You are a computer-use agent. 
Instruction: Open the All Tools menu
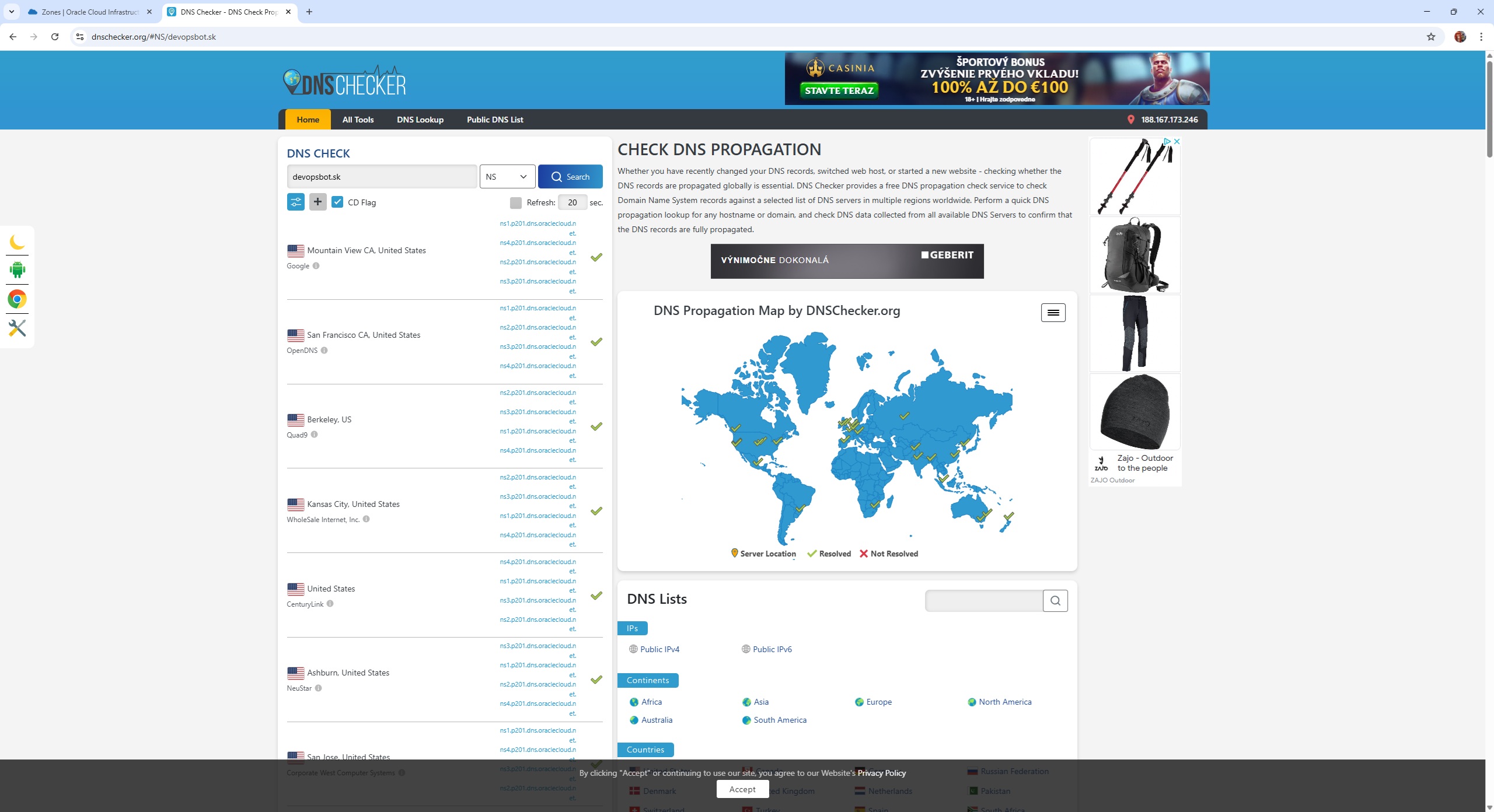tap(358, 120)
